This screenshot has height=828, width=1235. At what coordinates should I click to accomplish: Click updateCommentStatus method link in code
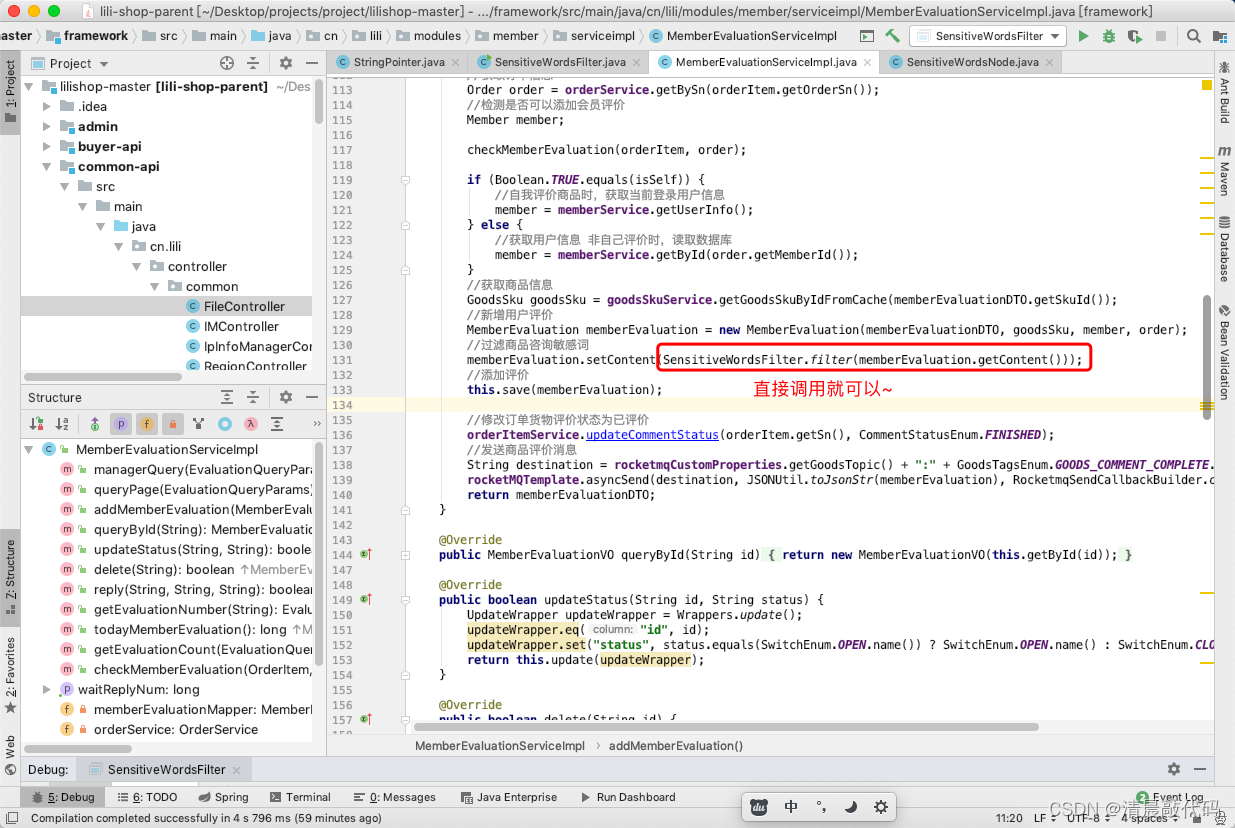[652, 435]
